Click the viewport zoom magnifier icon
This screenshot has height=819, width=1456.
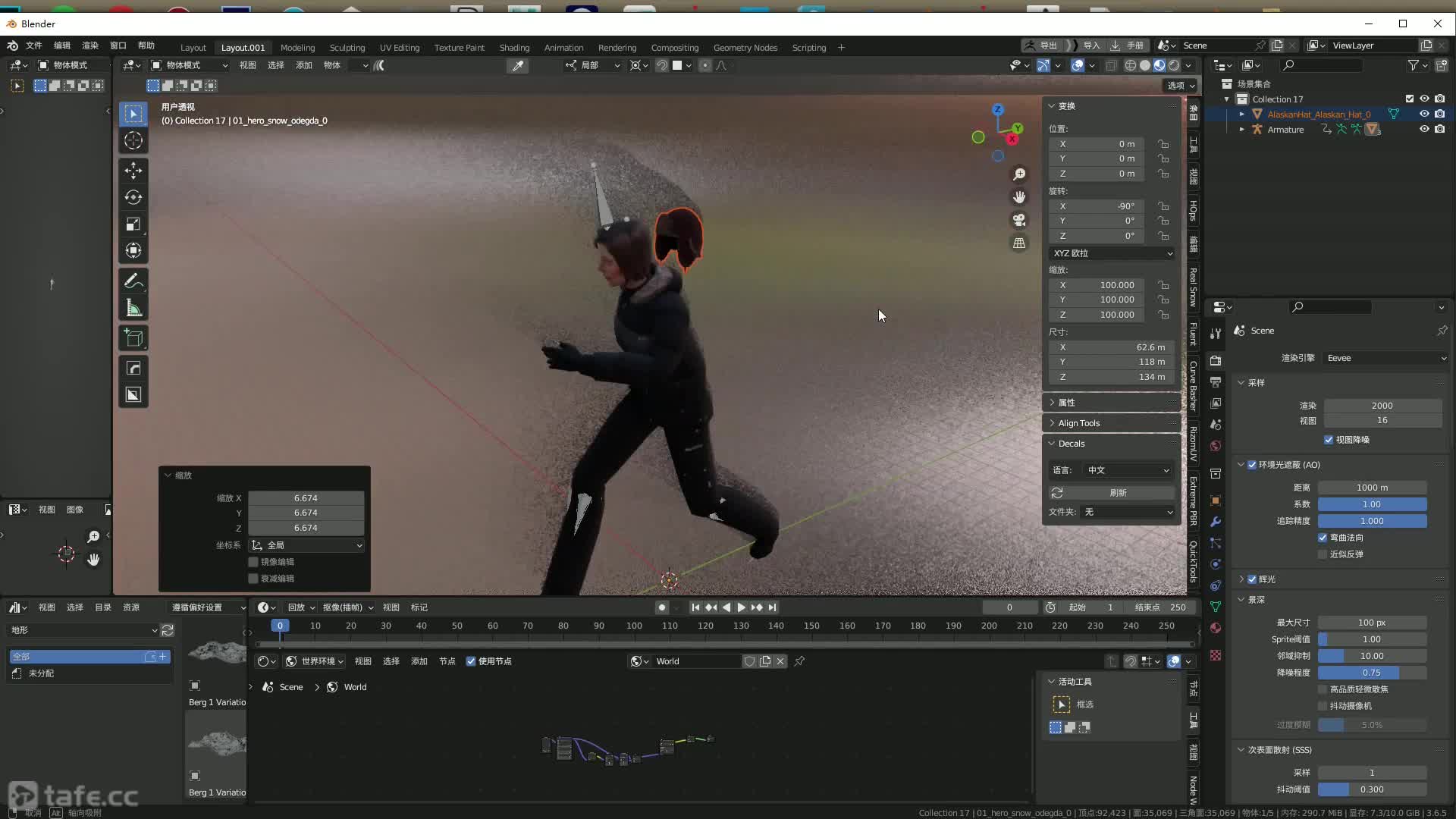click(x=1019, y=174)
